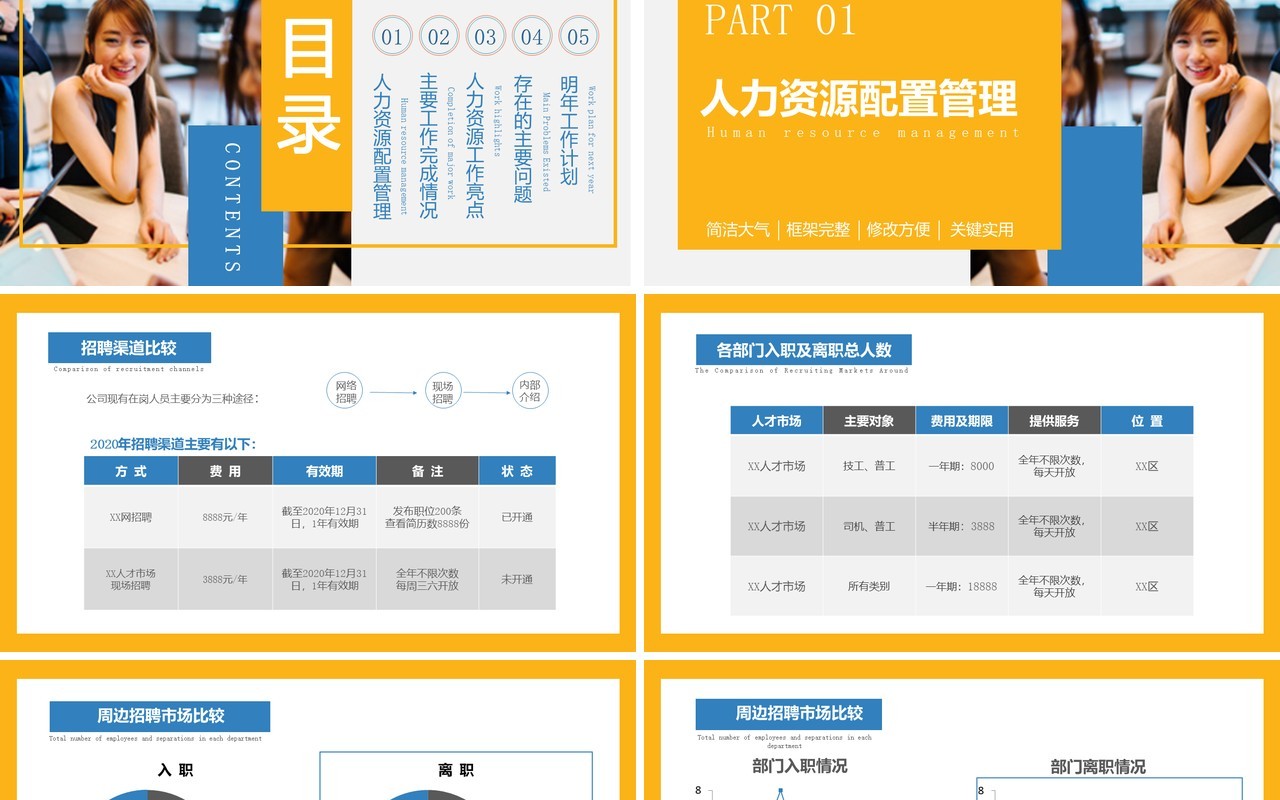Select the 04 numbered circle
Viewport: 1280px width, 800px height.
tap(532, 37)
